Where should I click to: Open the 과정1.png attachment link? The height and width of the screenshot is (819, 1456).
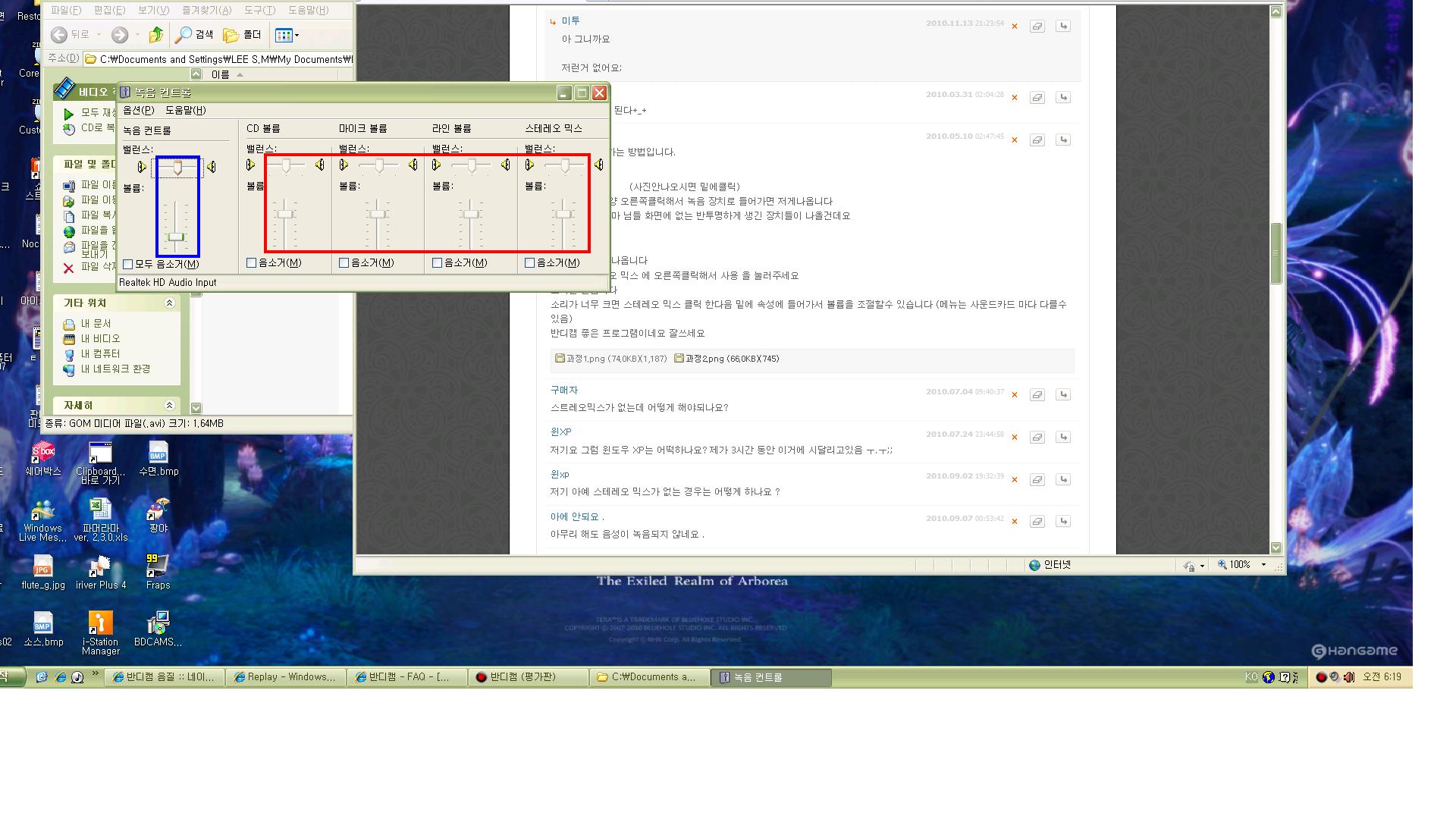pyautogui.click(x=610, y=359)
